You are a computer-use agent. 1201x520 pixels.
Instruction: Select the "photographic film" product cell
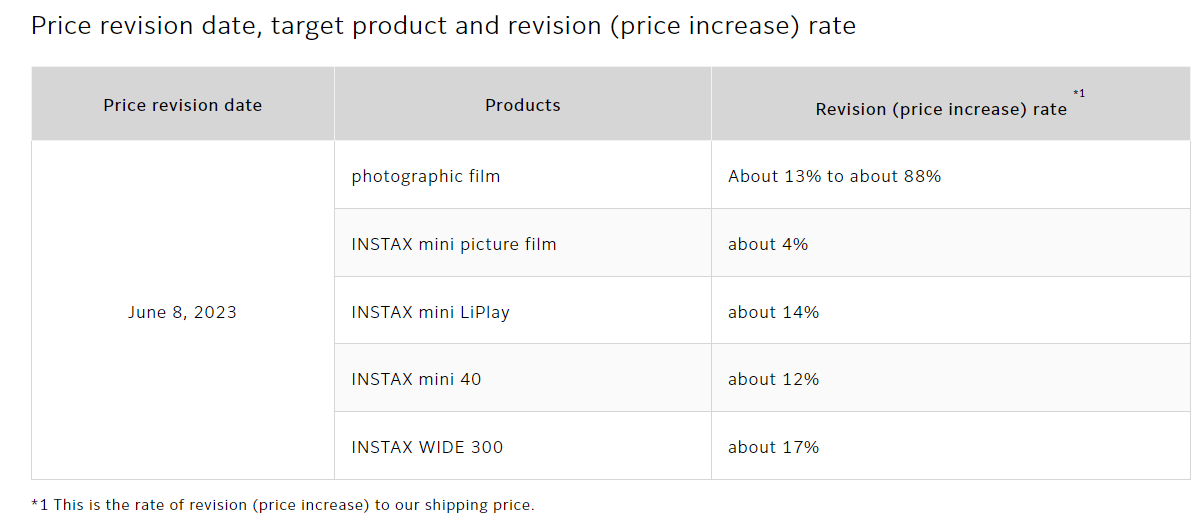tap(426, 176)
